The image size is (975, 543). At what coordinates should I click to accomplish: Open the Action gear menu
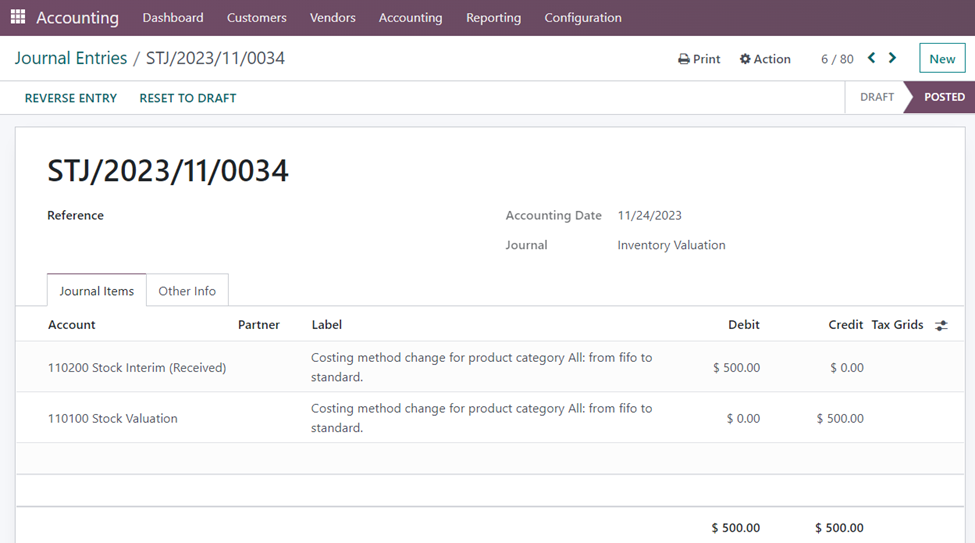(x=765, y=59)
